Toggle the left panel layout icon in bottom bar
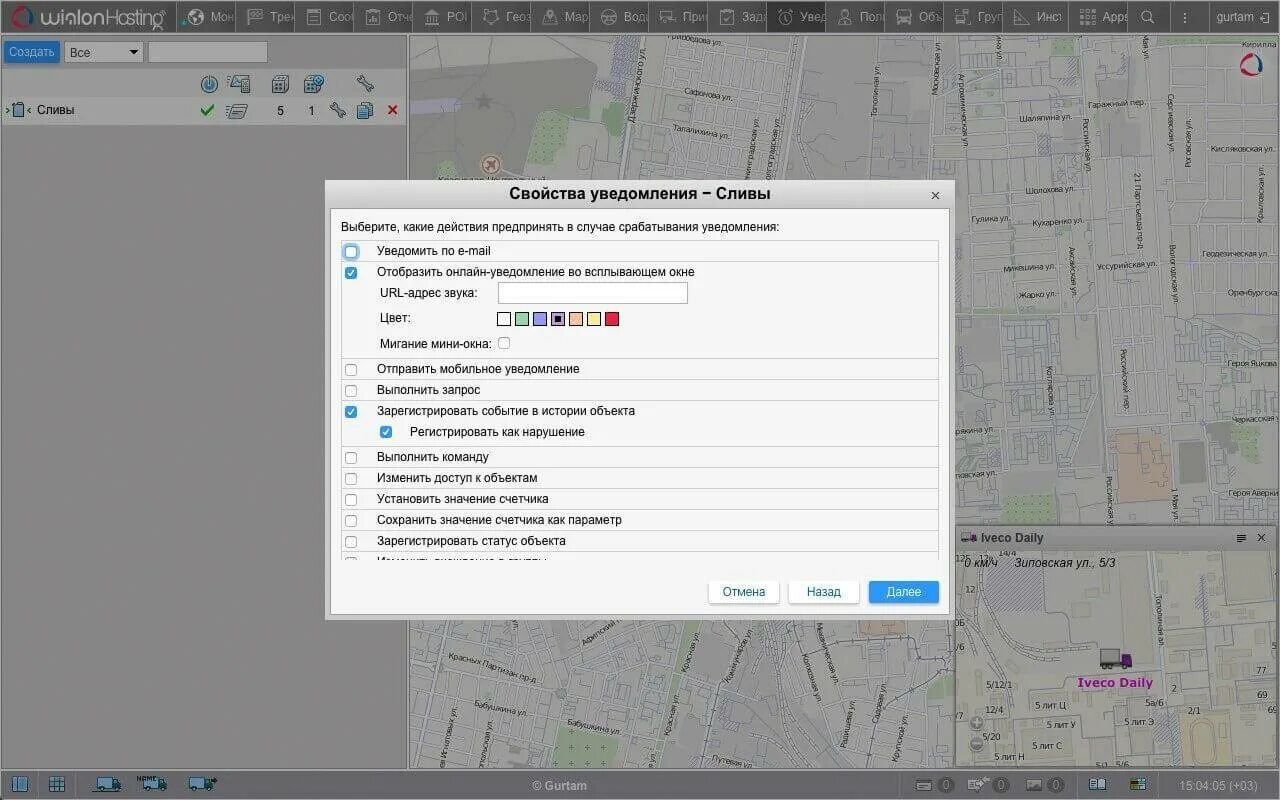 point(19,784)
